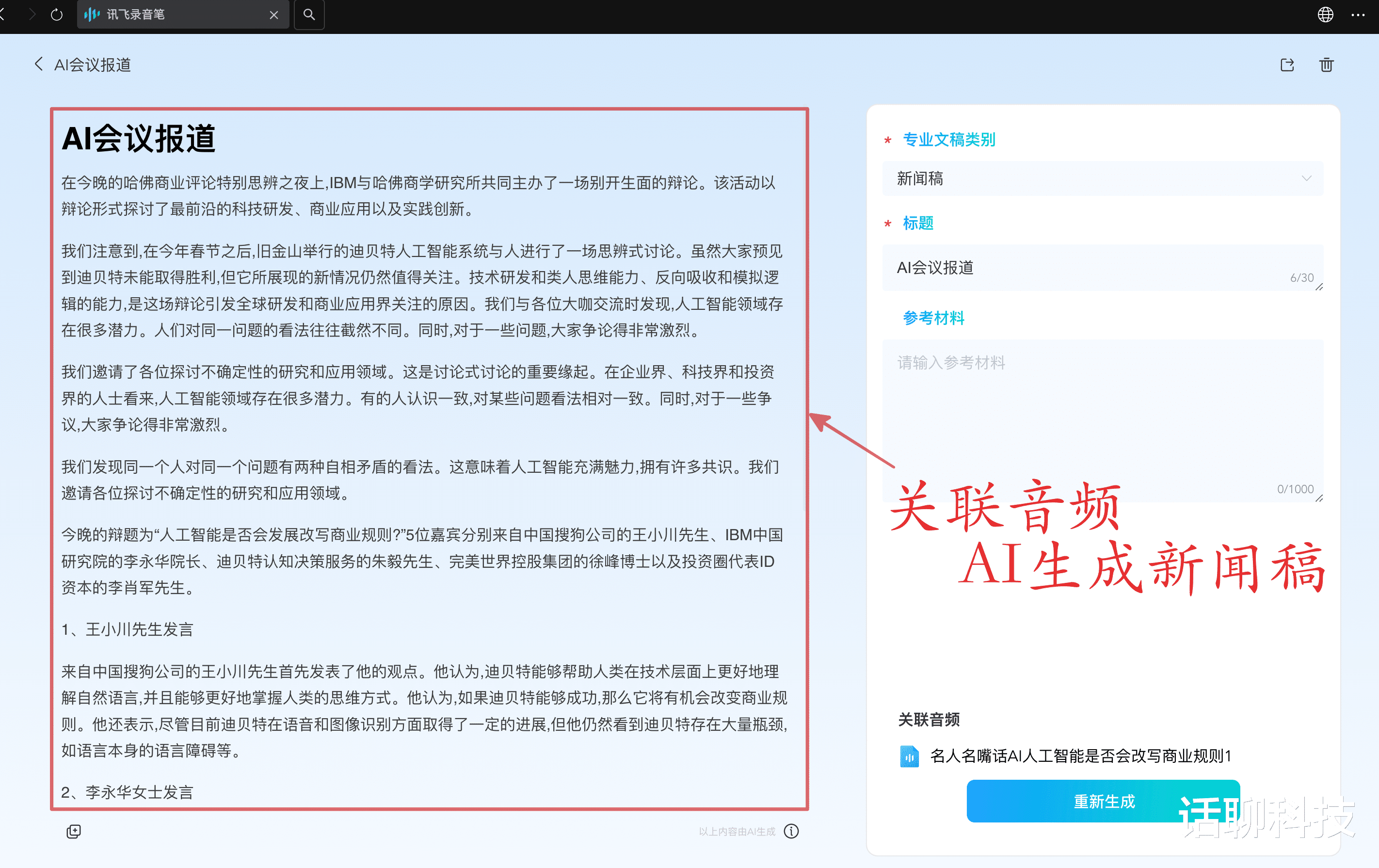This screenshot has width=1379, height=868.
Task: Click the back arrow beside AI会议报道
Action: (38, 64)
